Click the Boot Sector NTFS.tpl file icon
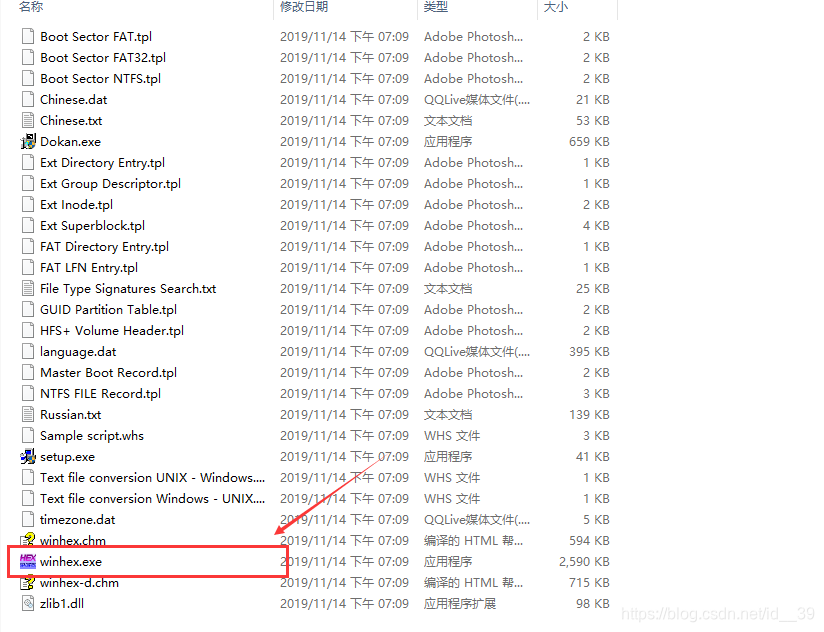The image size is (824, 632). coord(28,78)
